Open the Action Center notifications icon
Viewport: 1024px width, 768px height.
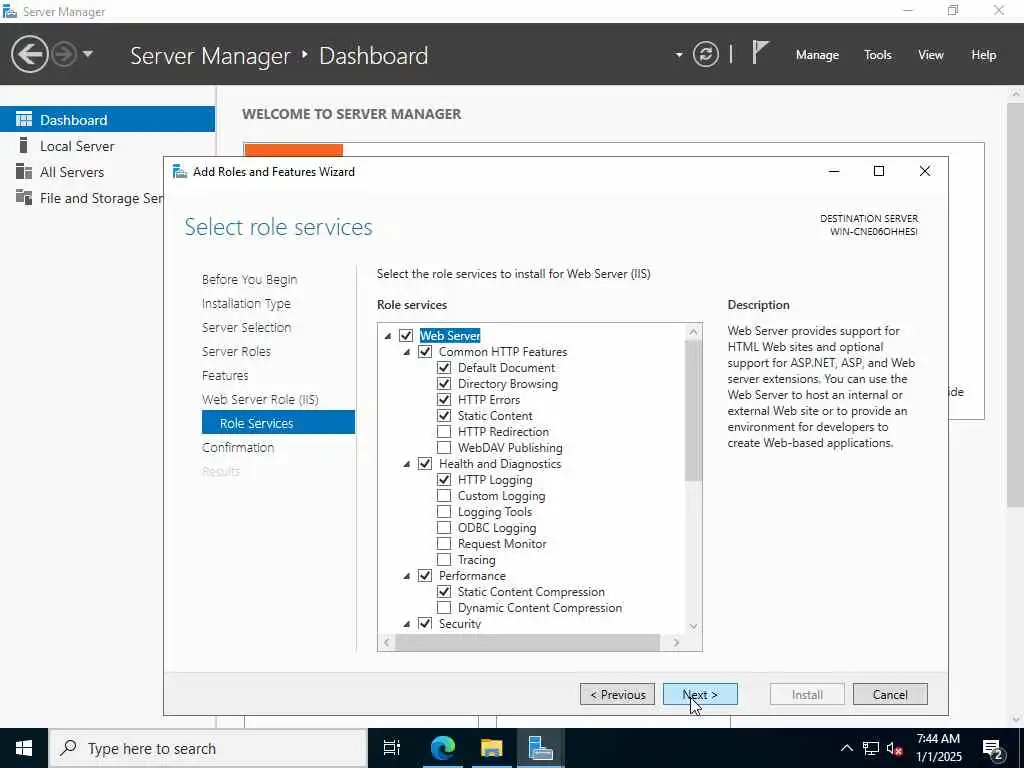pos(993,748)
